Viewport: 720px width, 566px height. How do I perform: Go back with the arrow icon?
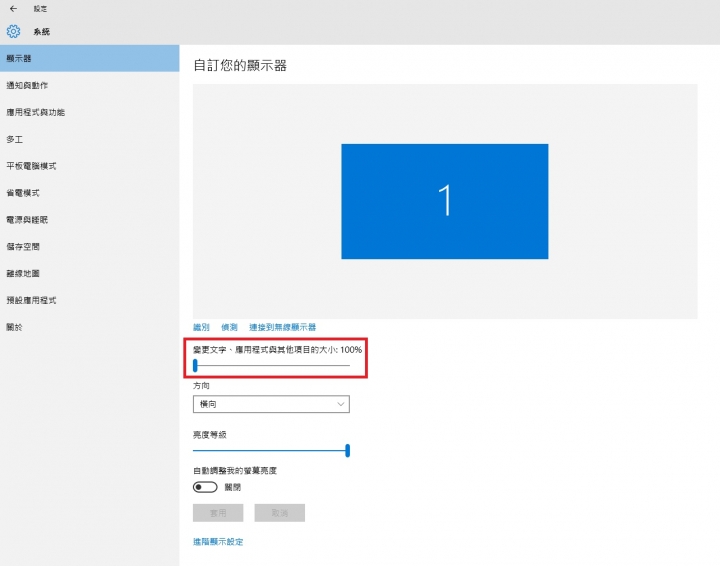(x=13, y=9)
